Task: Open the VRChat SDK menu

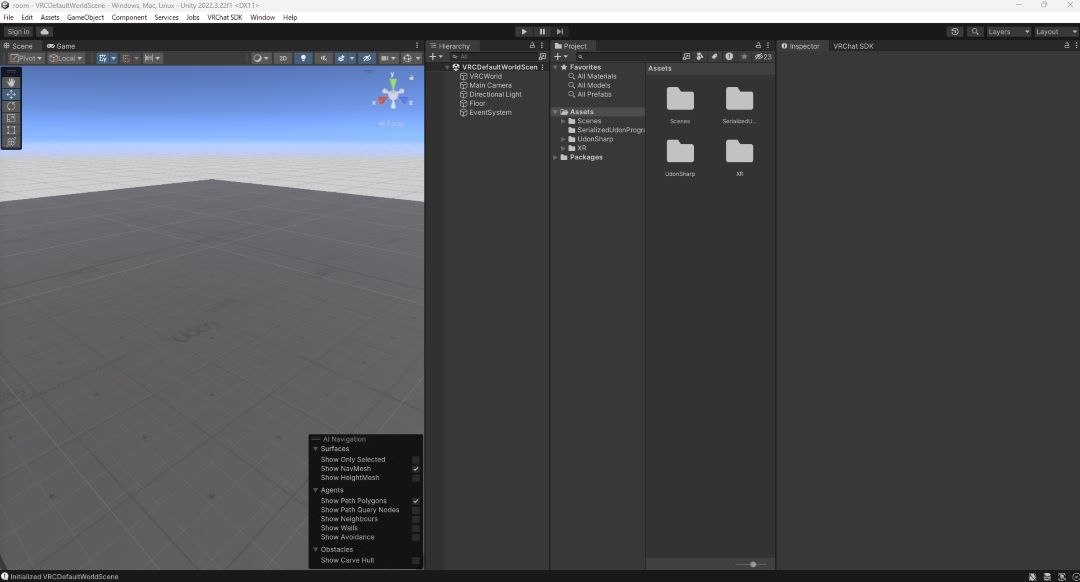Action: [225, 17]
